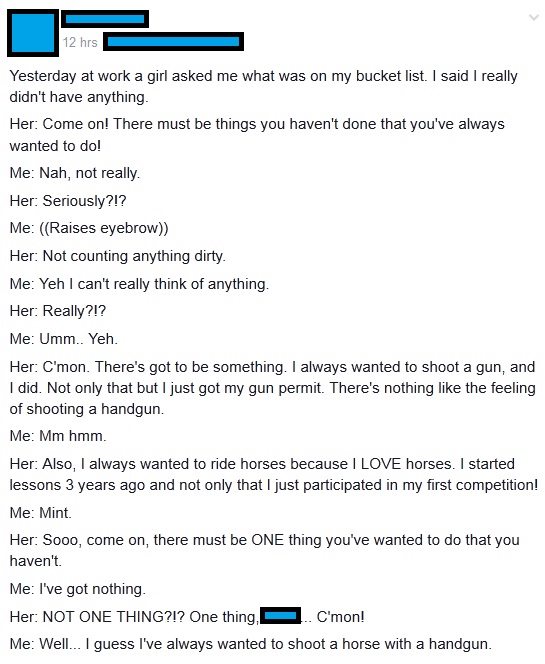Image resolution: width=545 pixels, height=664 pixels.
Task: Select the 'Me: Nah, not really.' line
Action: point(75,173)
